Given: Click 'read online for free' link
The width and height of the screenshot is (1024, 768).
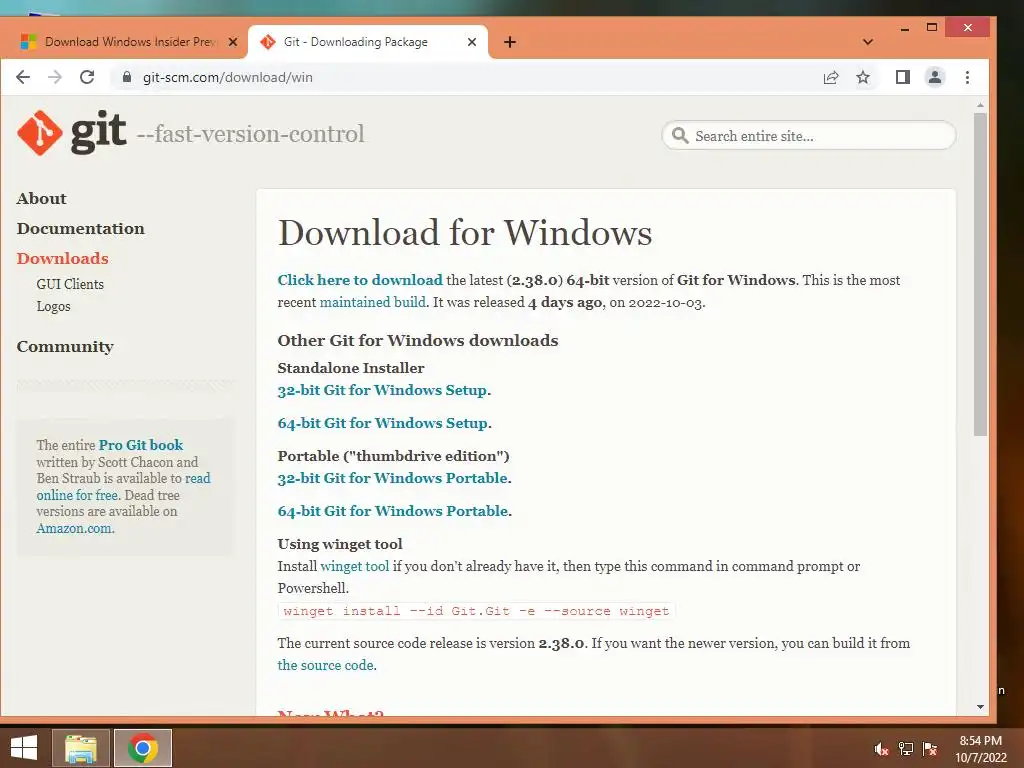Looking at the screenshot, I should click(x=123, y=487).
